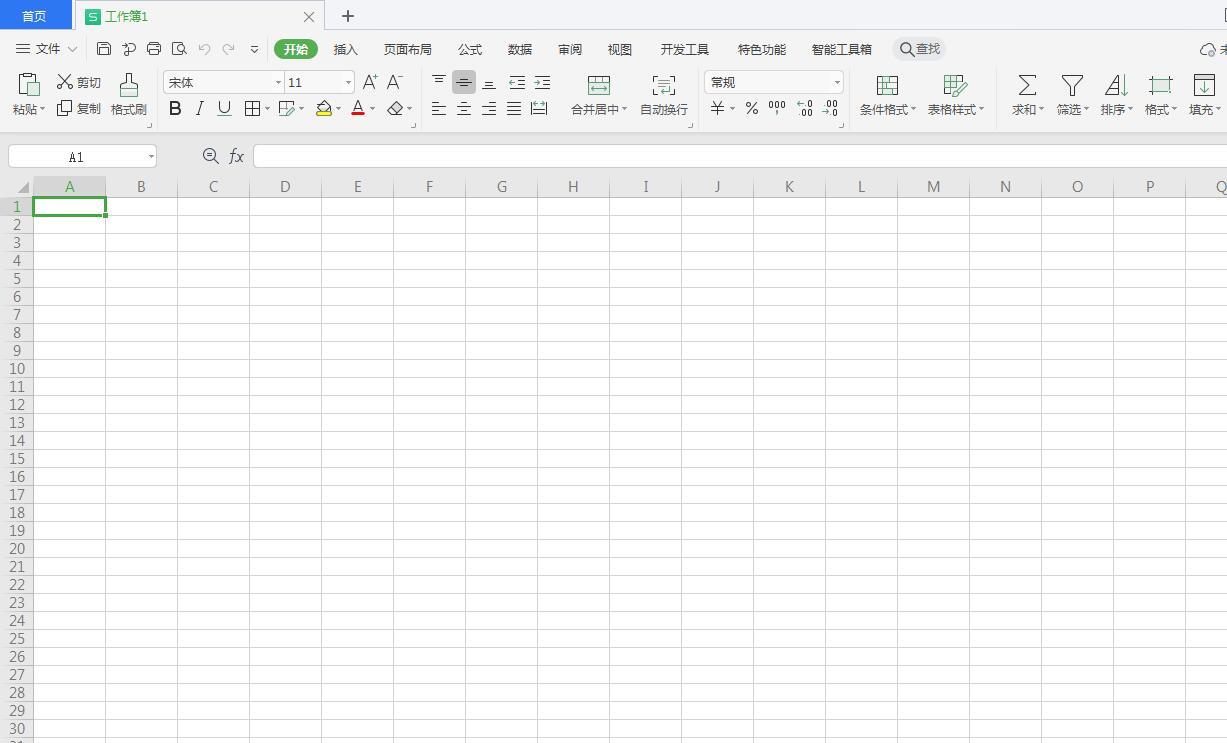Expand currency ¥ format dropdown arrow
Screen dimensions: 1227x743
[733, 109]
